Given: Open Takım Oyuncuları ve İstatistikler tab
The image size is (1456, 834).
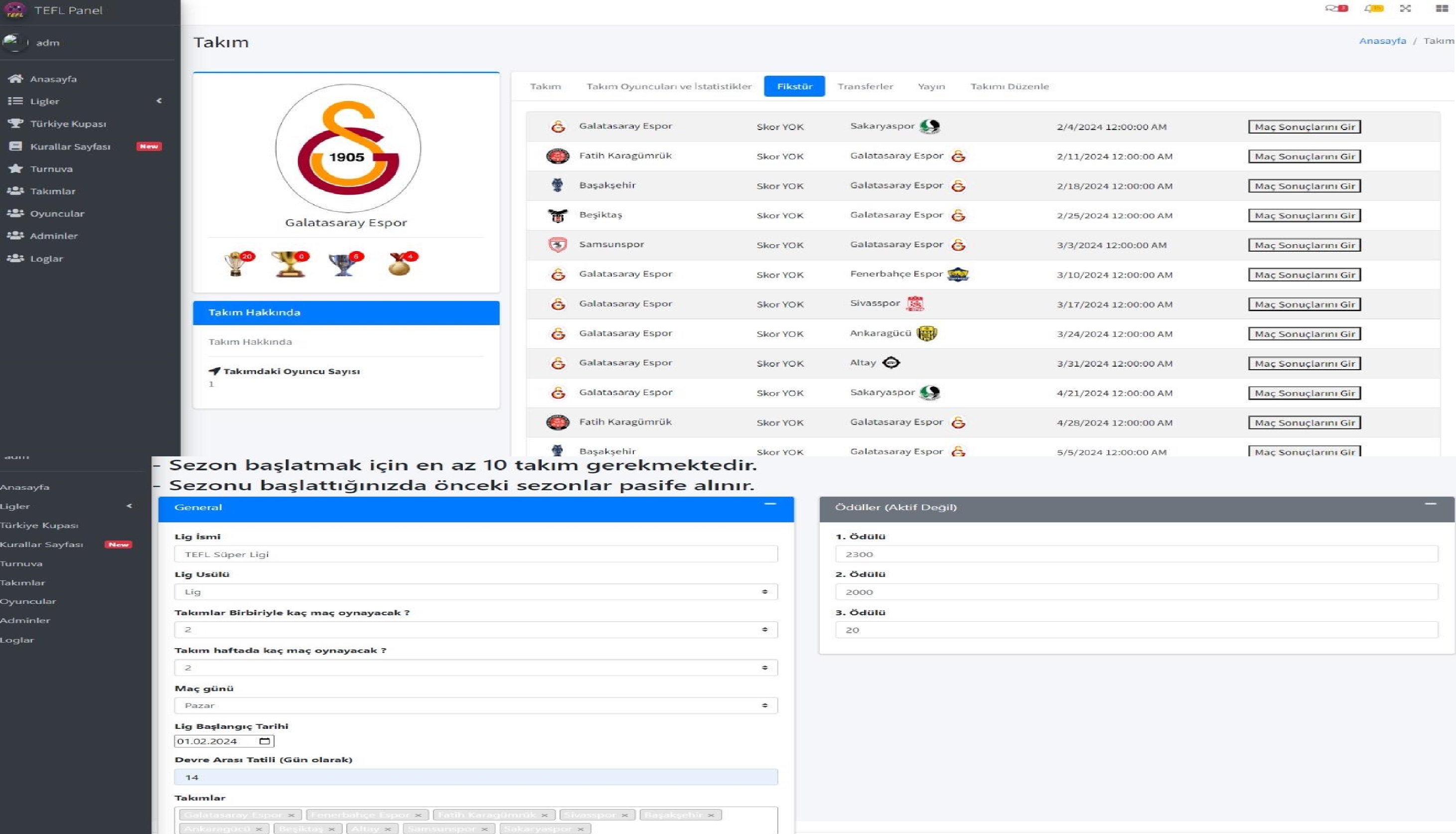Looking at the screenshot, I should click(x=669, y=87).
